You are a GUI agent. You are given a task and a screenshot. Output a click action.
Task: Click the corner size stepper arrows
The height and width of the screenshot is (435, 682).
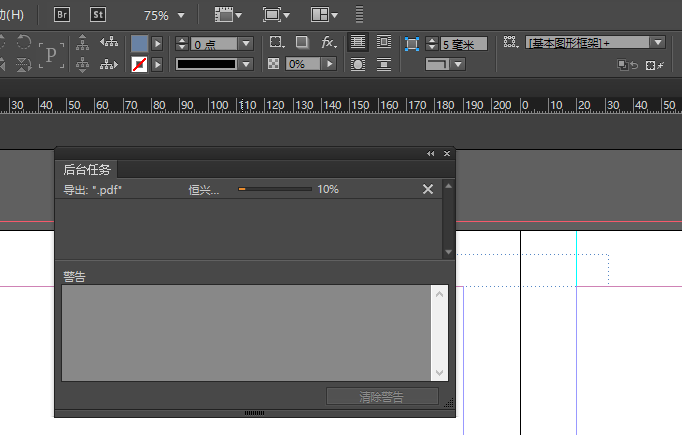(x=432, y=44)
